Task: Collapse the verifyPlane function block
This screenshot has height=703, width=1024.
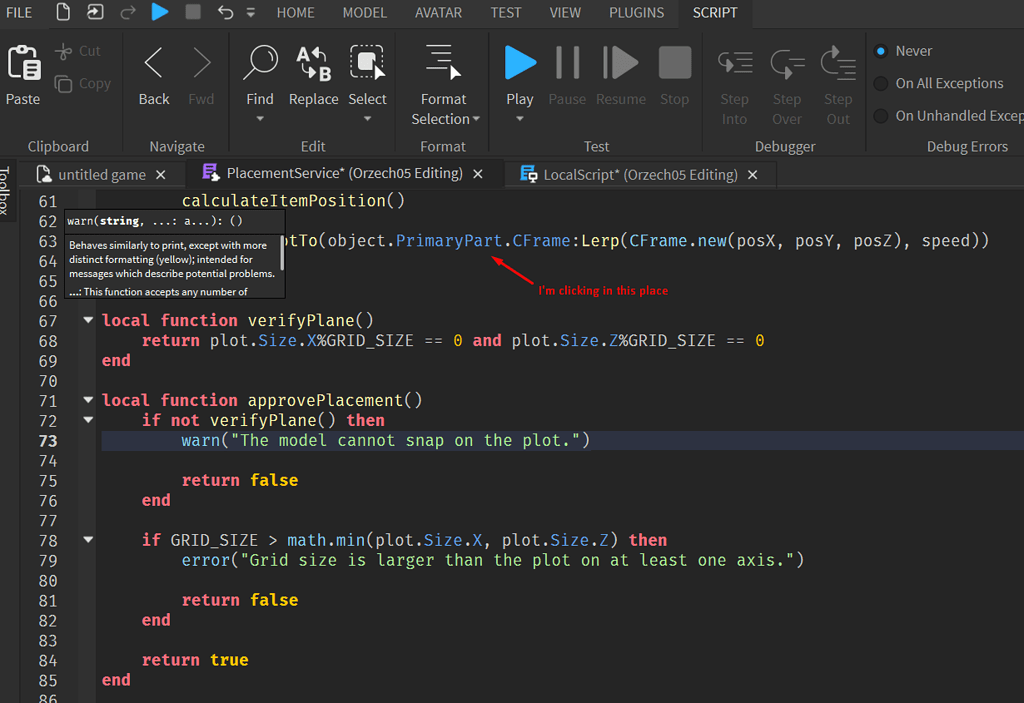Action: tap(88, 320)
